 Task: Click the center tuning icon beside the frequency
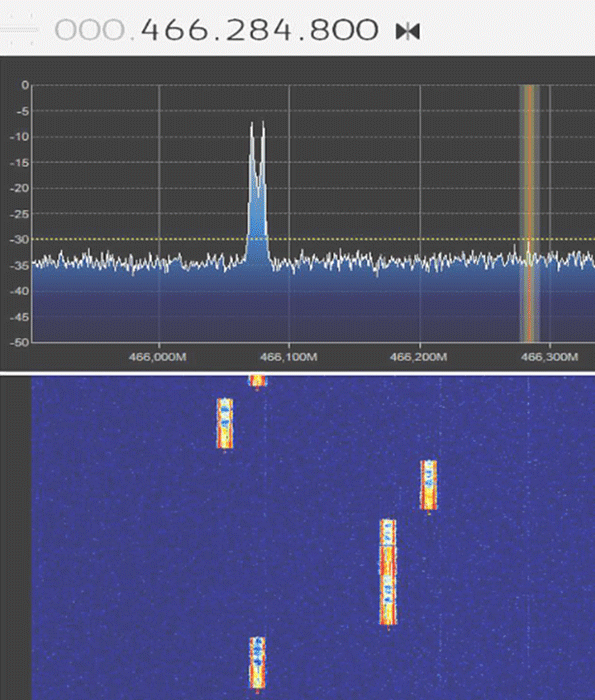coord(408,31)
